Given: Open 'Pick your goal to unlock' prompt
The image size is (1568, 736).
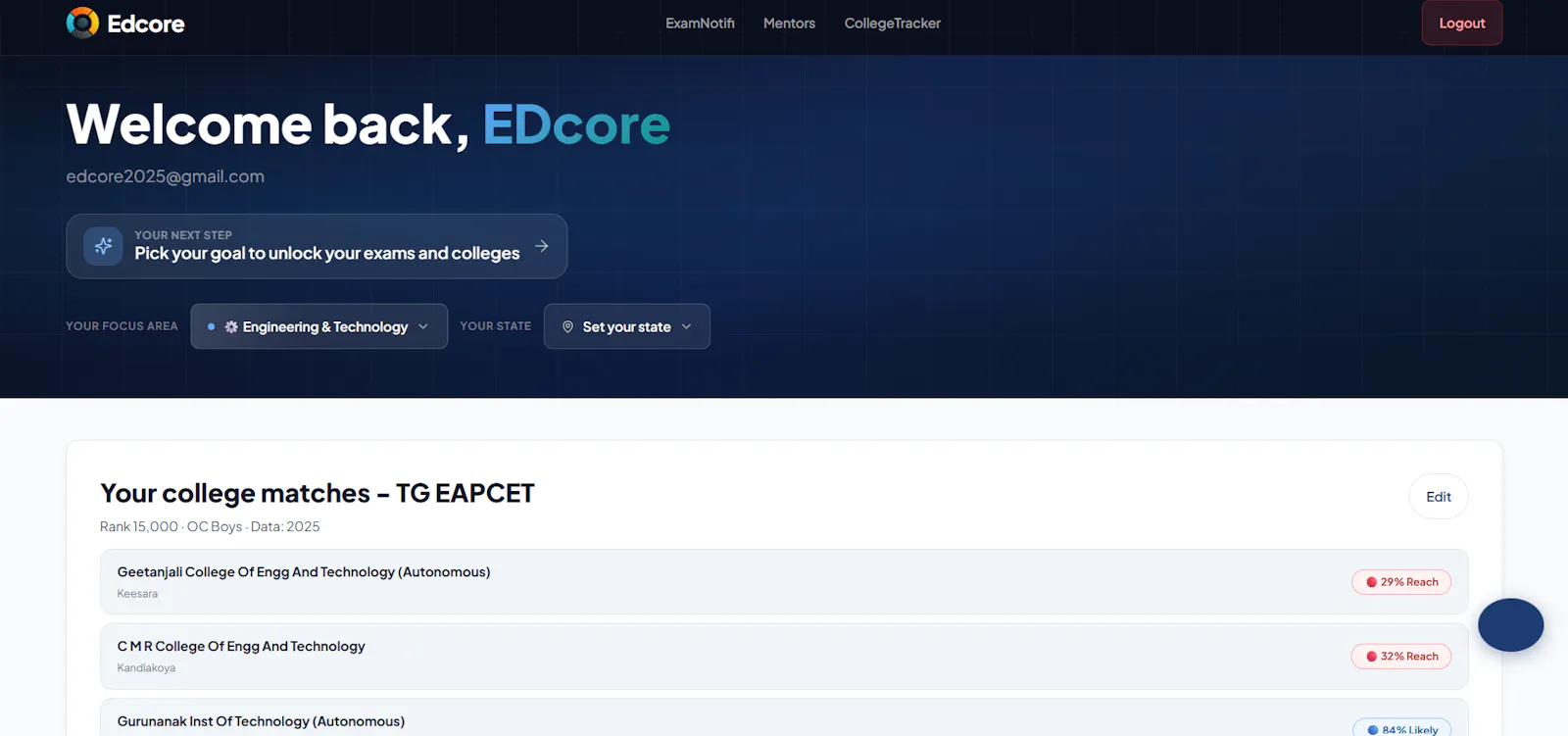Looking at the screenshot, I should click(x=317, y=246).
